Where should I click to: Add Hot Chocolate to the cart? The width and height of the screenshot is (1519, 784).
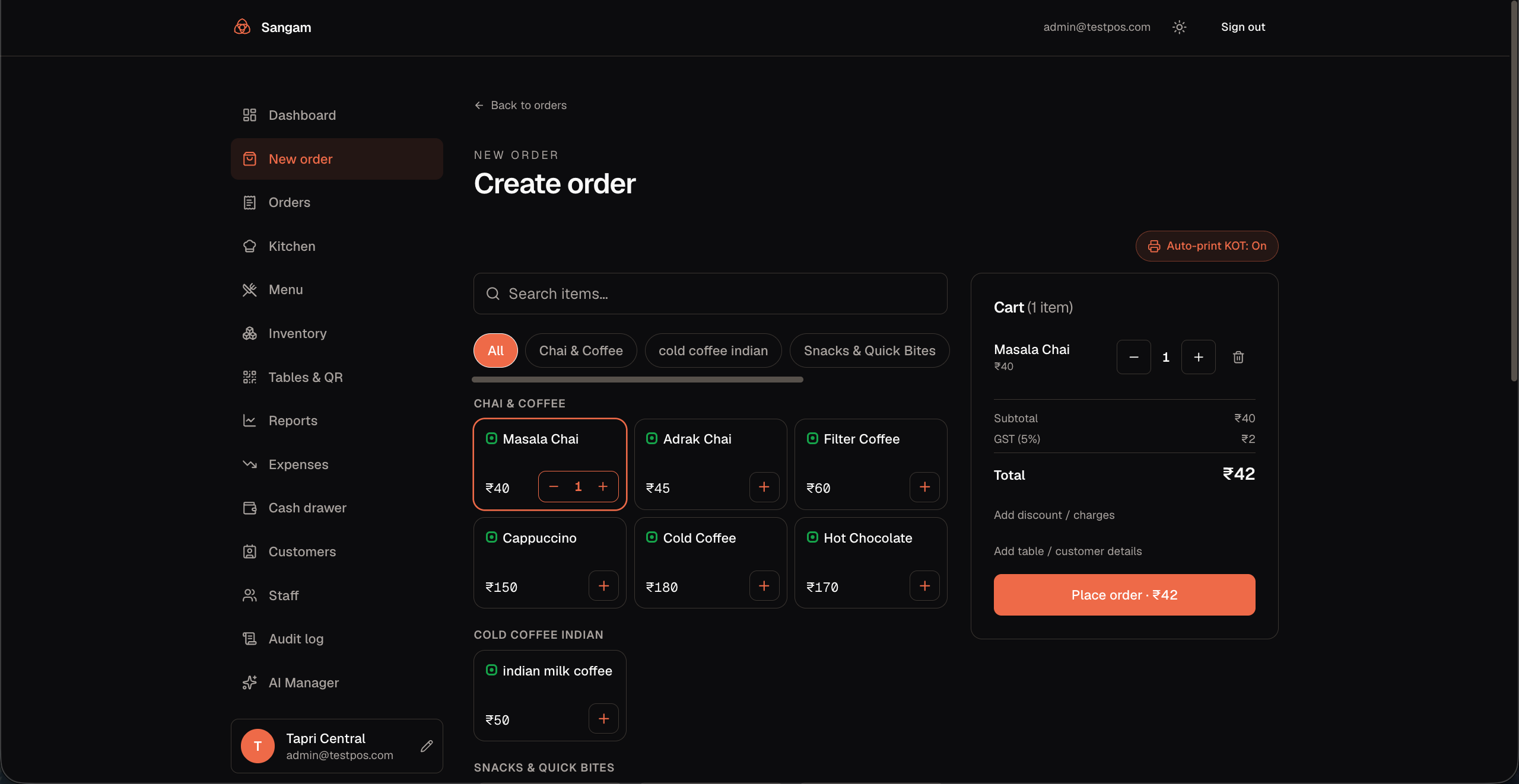click(924, 586)
